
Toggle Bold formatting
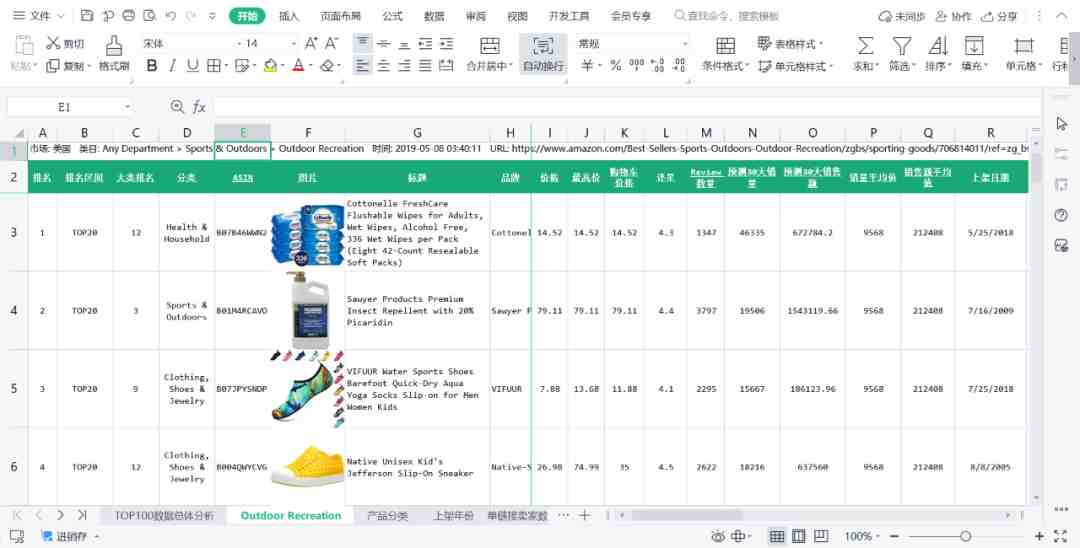point(152,66)
